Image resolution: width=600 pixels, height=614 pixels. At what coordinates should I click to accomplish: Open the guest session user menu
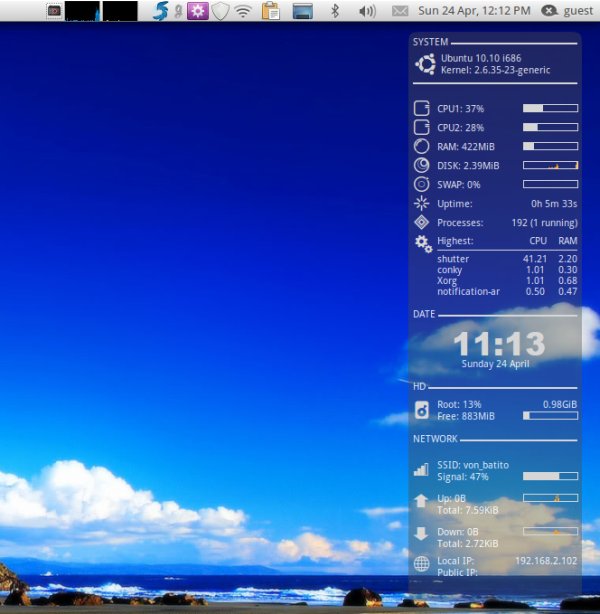coord(567,11)
